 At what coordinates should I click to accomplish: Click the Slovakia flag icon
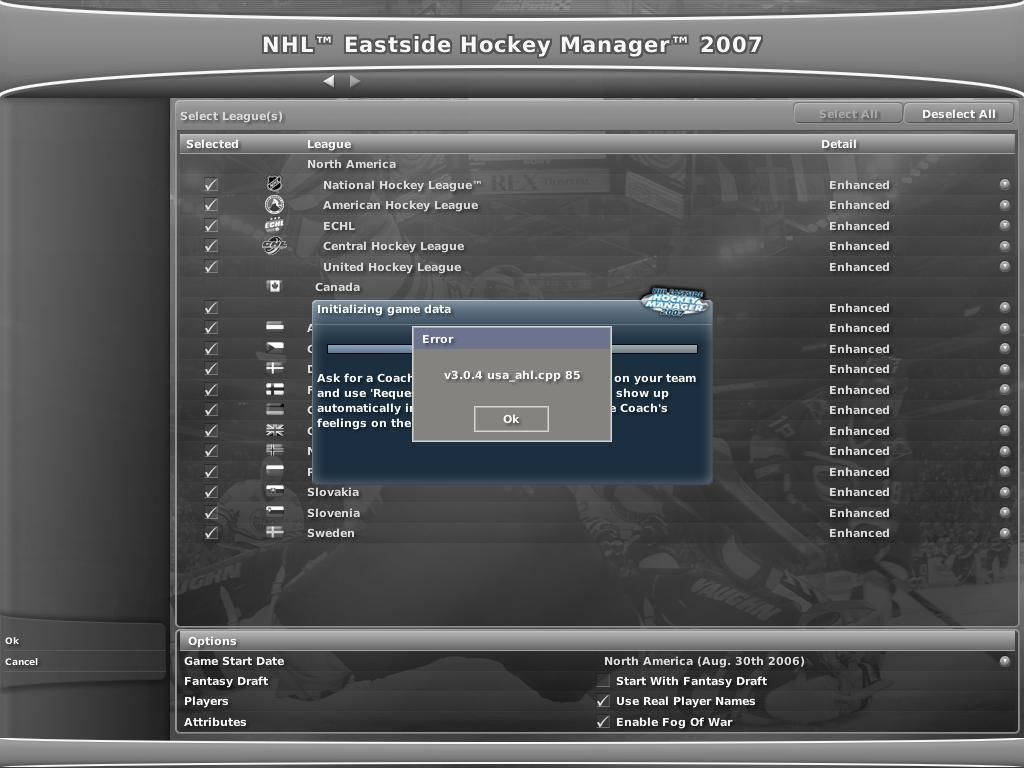click(274, 491)
